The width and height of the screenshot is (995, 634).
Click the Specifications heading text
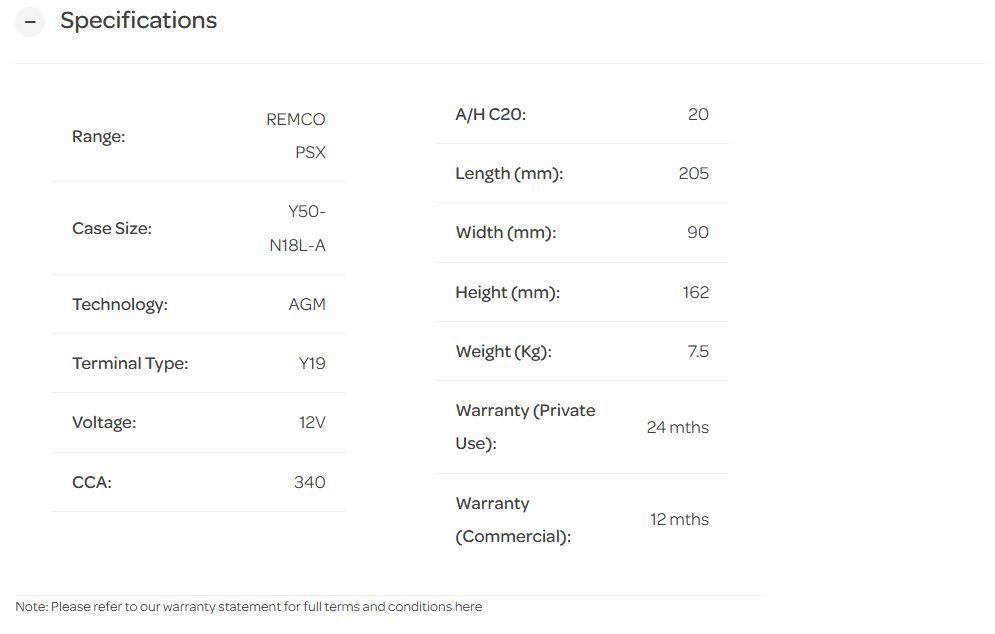(138, 21)
